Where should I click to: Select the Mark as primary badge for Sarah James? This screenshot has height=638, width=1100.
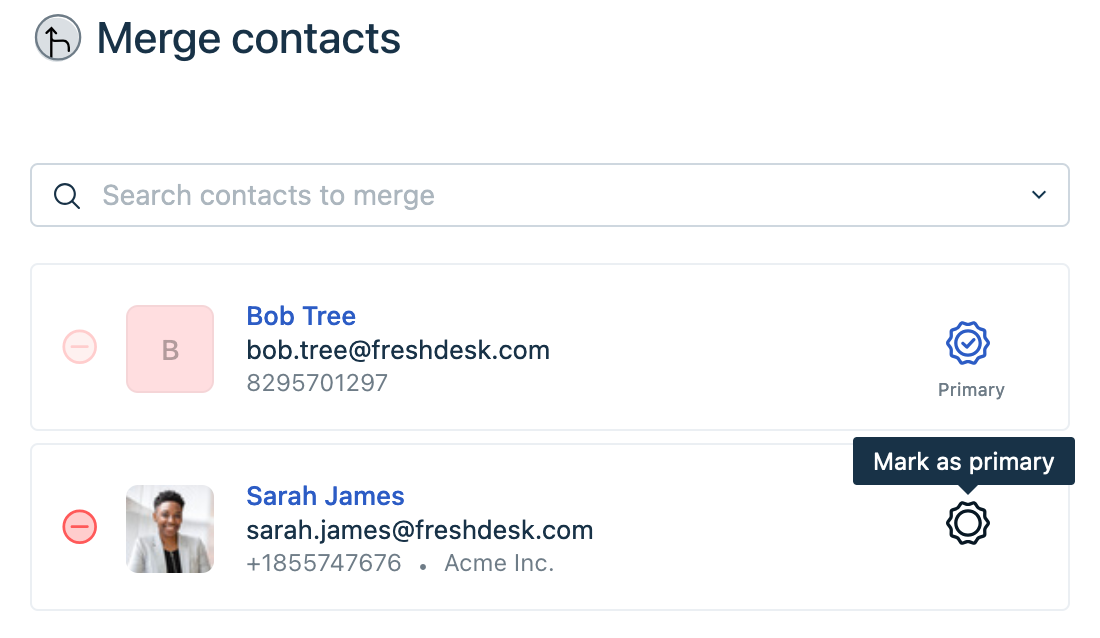pyautogui.click(x=967, y=522)
